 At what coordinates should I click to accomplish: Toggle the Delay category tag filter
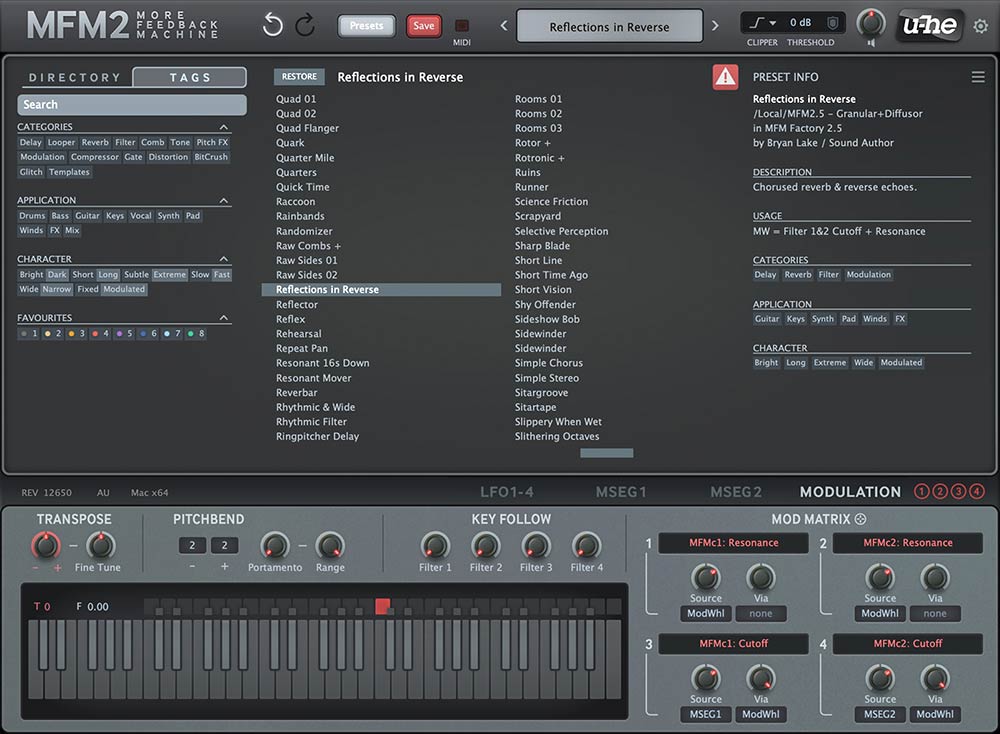click(x=30, y=142)
